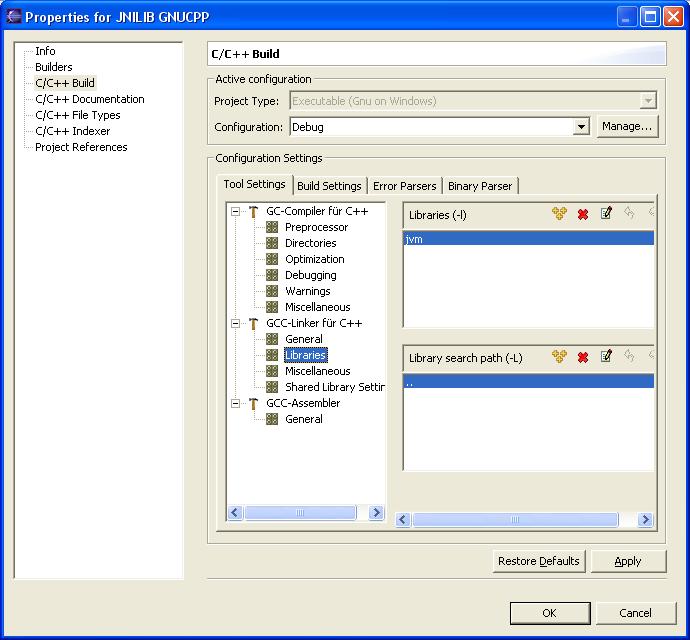Collapse the GCC-Assembler node
The image size is (690, 640).
point(235,403)
